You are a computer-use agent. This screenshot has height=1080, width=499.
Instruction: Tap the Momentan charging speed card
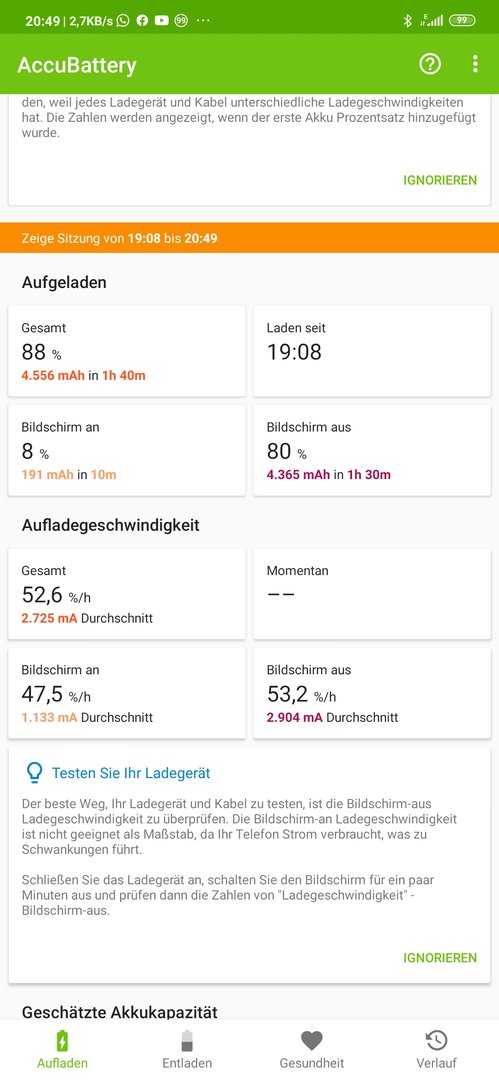pos(372,594)
